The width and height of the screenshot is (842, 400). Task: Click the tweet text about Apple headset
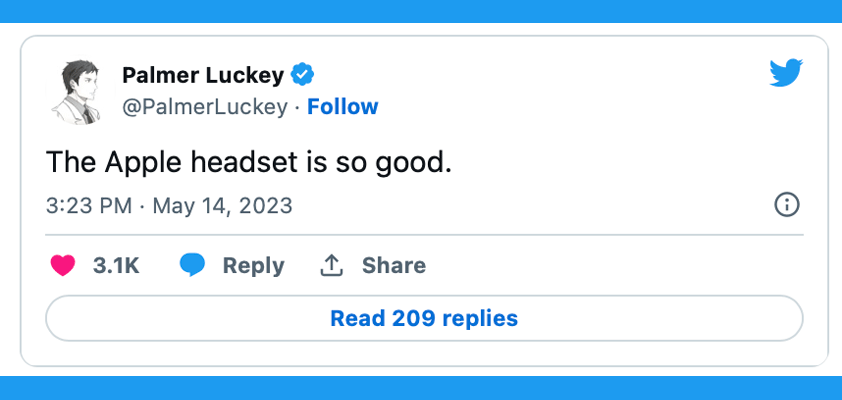point(249,163)
